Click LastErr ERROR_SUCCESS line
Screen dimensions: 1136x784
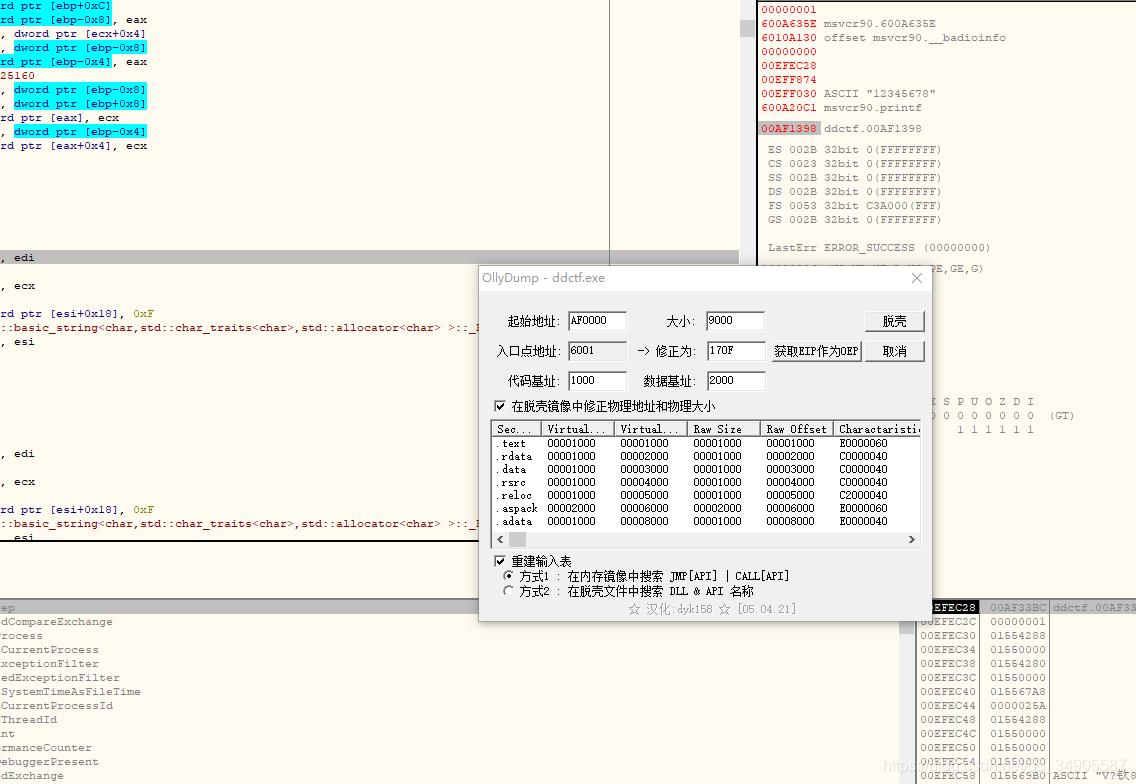click(x=879, y=248)
